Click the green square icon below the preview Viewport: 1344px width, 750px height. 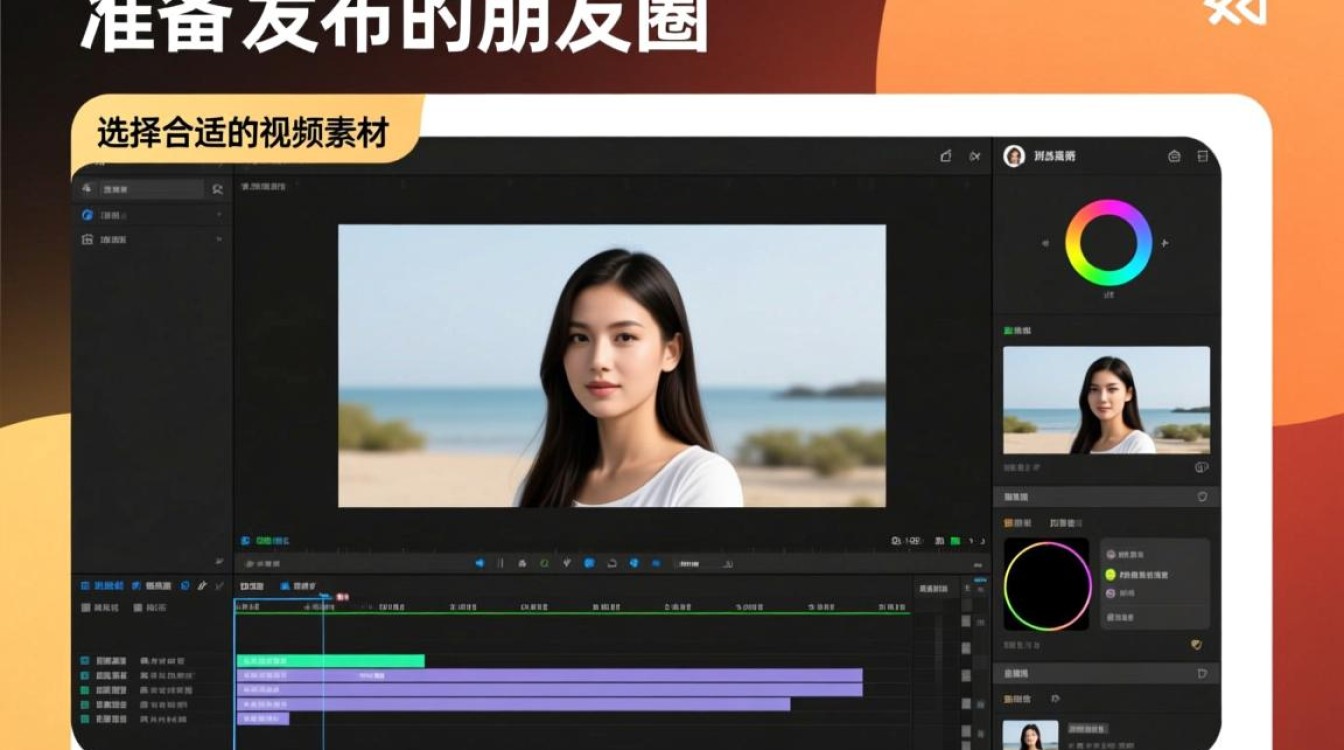(955, 541)
